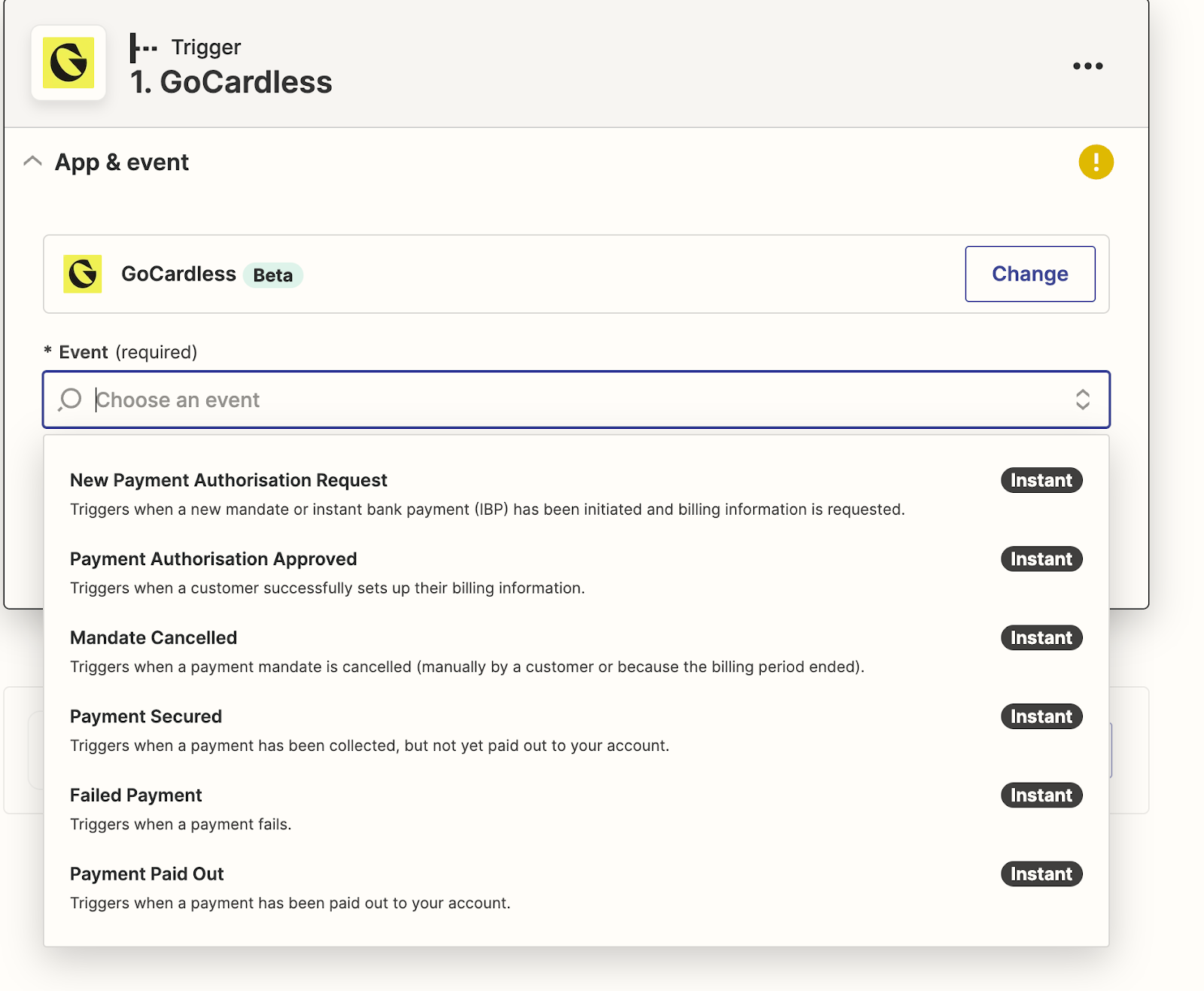This screenshot has height=991, width=1204.
Task: Choose the Payment Paid Out event
Action: [x=147, y=874]
